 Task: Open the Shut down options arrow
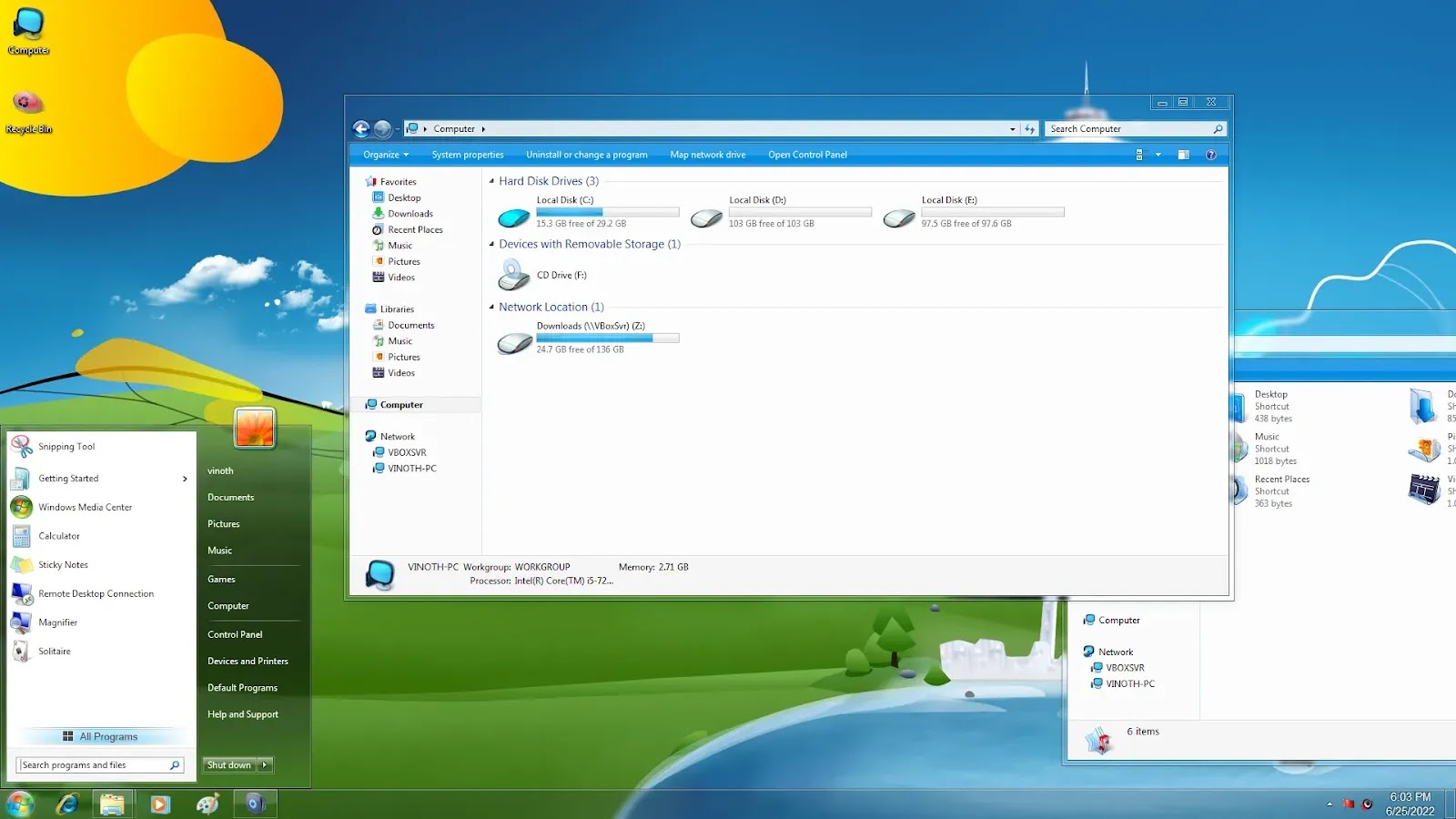[x=265, y=765]
